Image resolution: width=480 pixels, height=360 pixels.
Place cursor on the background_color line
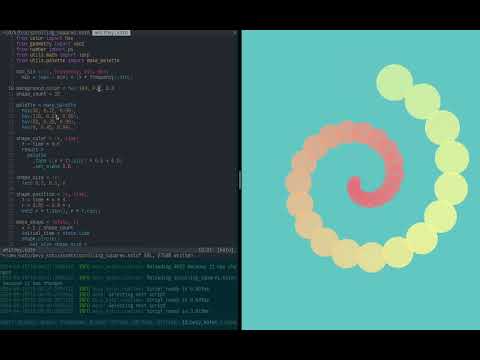coord(65,88)
